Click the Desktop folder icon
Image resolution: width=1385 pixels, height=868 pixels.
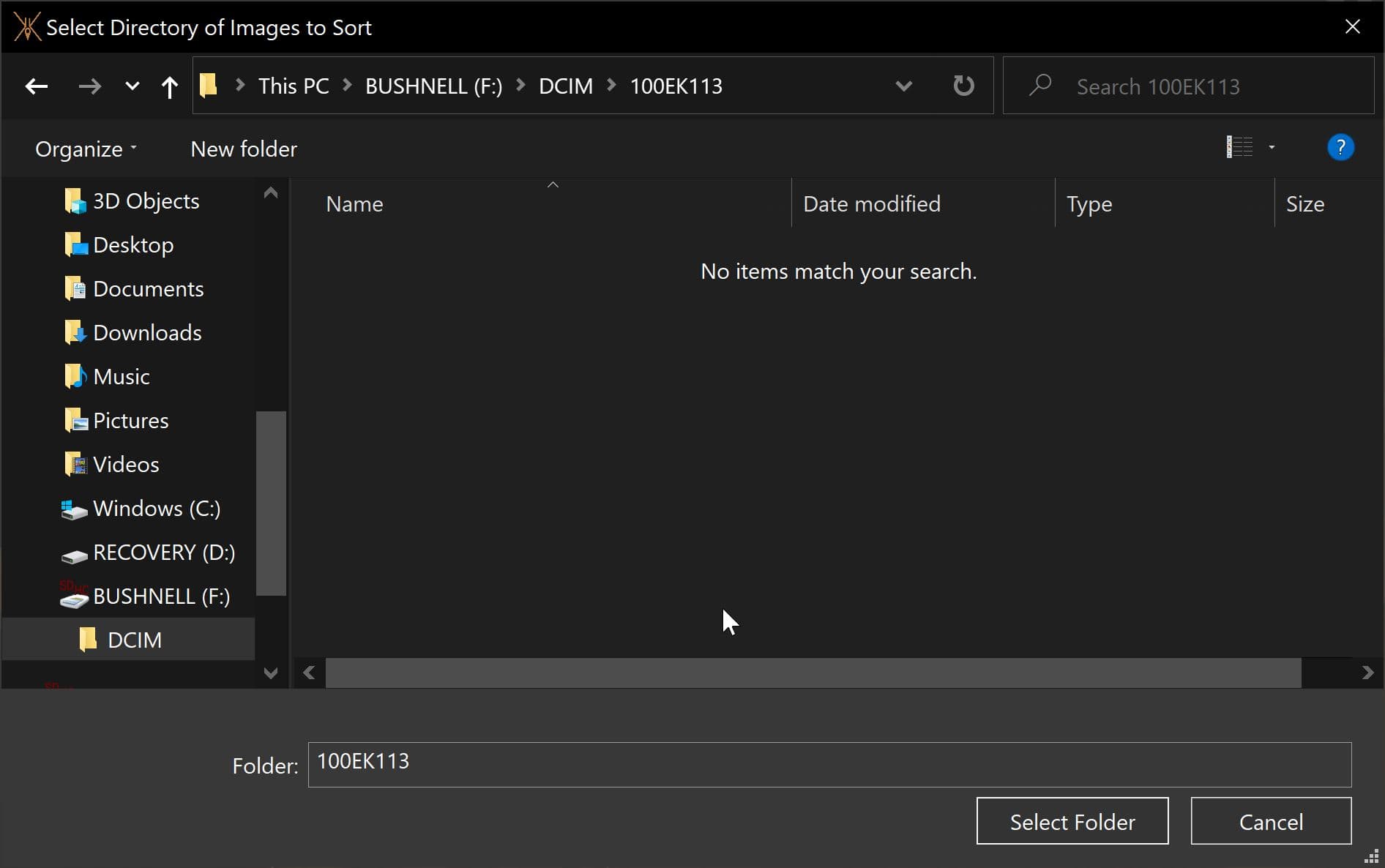pos(75,244)
